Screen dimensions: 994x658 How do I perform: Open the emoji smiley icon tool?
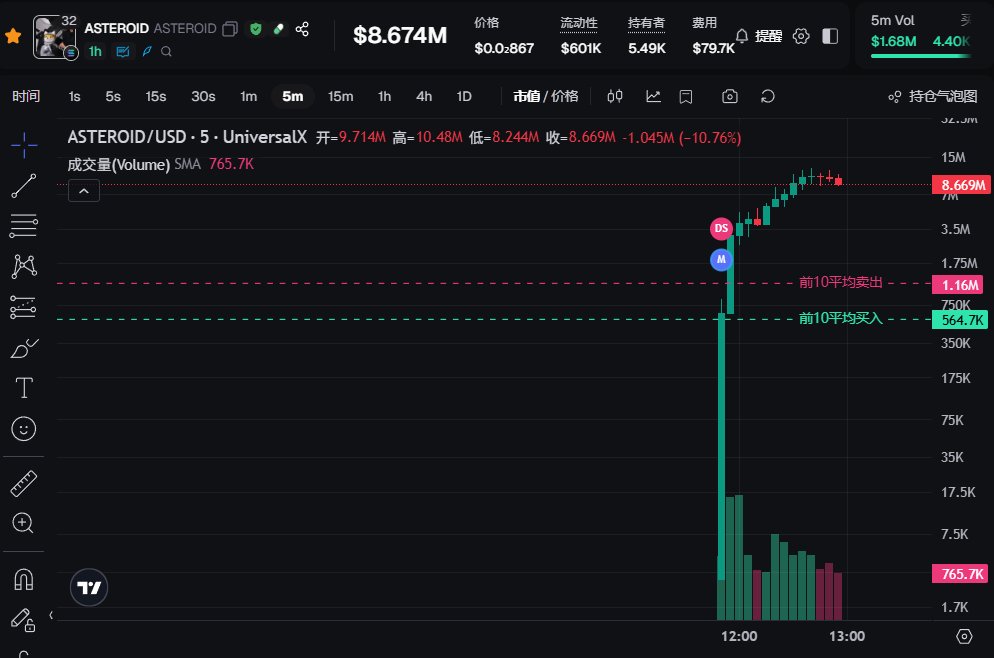24,429
